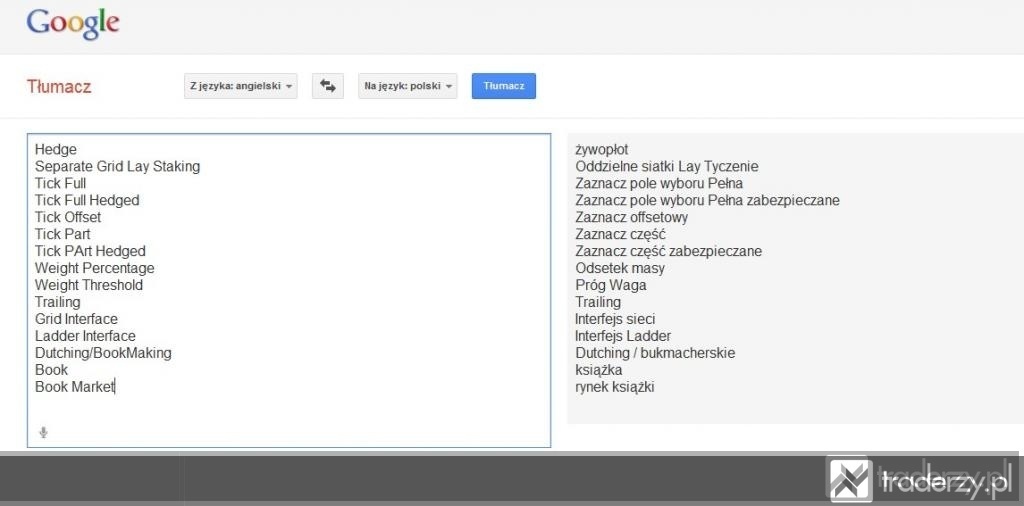
Task: Click the translation 'rynek książki'
Action: [x=615, y=387]
